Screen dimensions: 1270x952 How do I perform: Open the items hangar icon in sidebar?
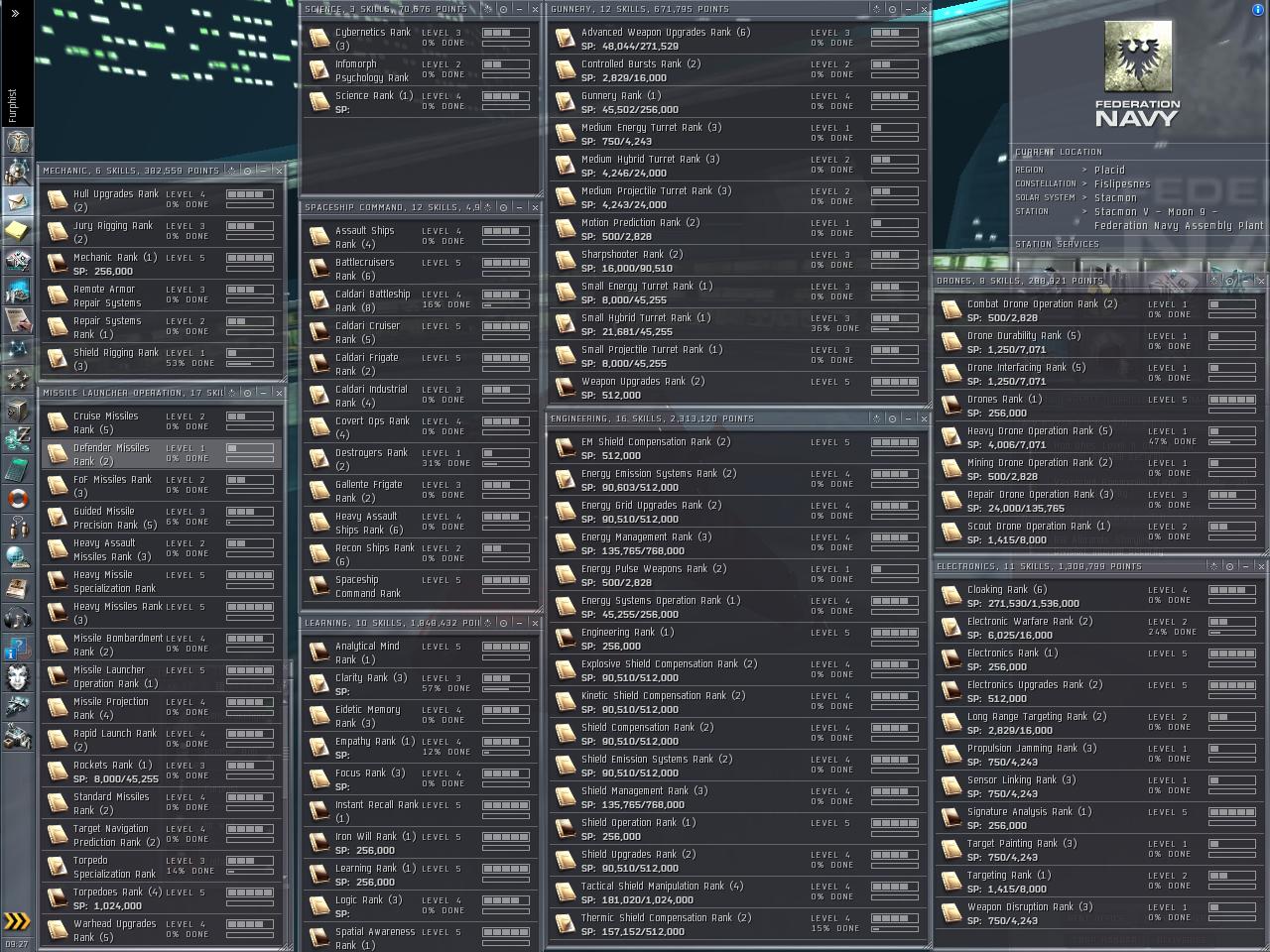pyautogui.click(x=17, y=736)
